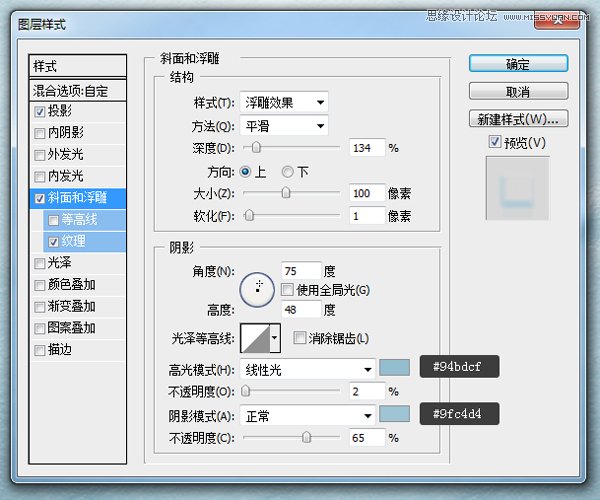Enable the 外发光 checkbox

pyautogui.click(x=40, y=155)
